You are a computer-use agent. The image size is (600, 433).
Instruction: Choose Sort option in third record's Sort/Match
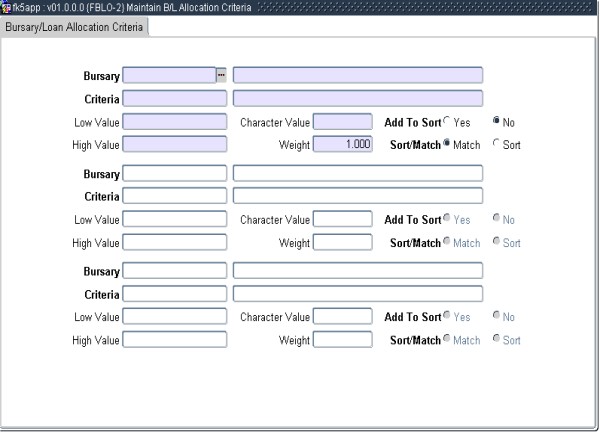pos(496,340)
